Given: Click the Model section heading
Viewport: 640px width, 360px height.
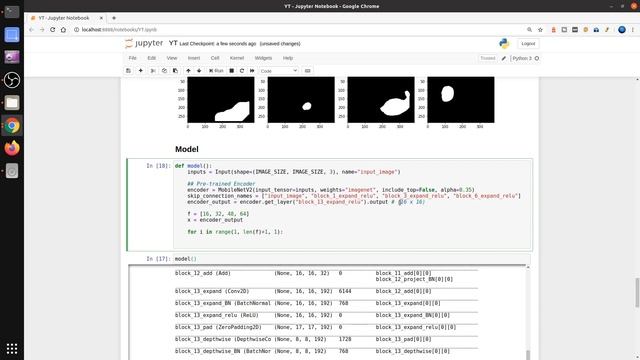Looking at the screenshot, I should click(x=187, y=149).
